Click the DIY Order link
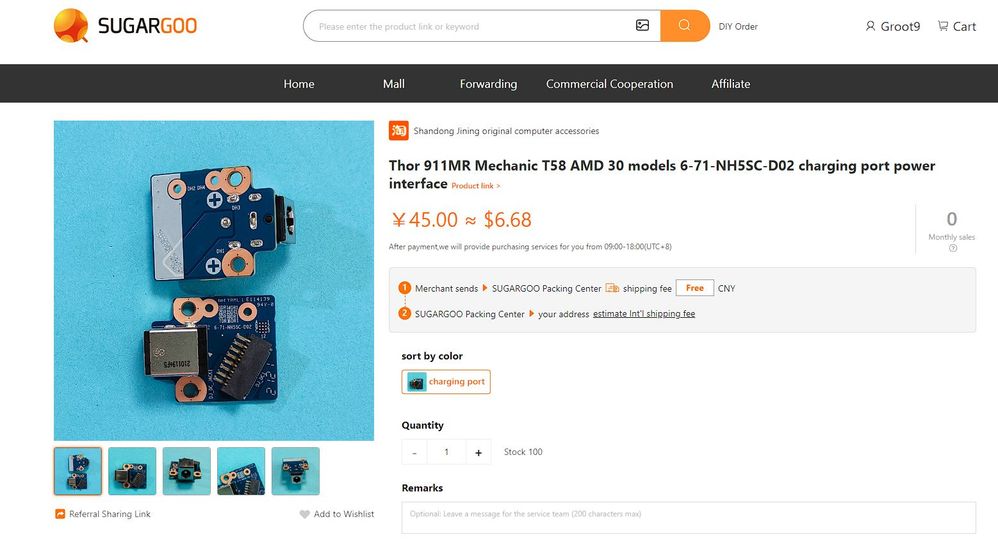This screenshot has height=555, width=998. pos(738,26)
